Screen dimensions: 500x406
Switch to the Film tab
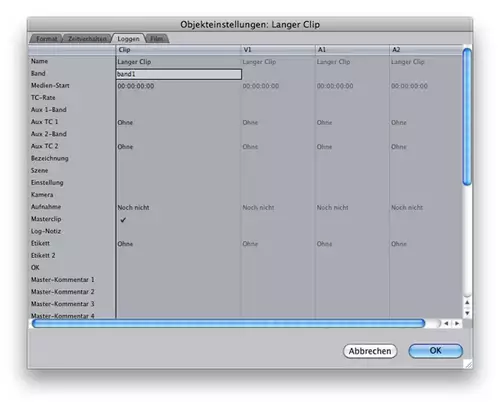click(157, 39)
